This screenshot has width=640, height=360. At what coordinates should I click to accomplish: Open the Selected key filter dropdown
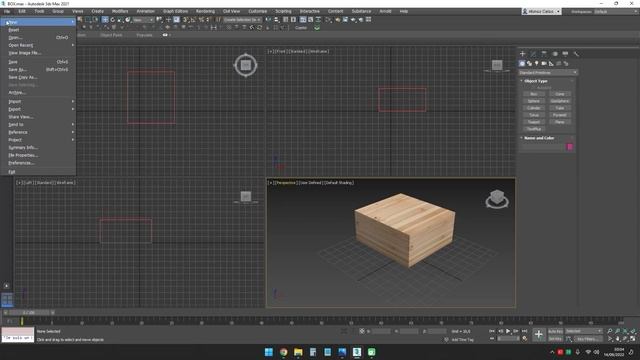[584, 331]
